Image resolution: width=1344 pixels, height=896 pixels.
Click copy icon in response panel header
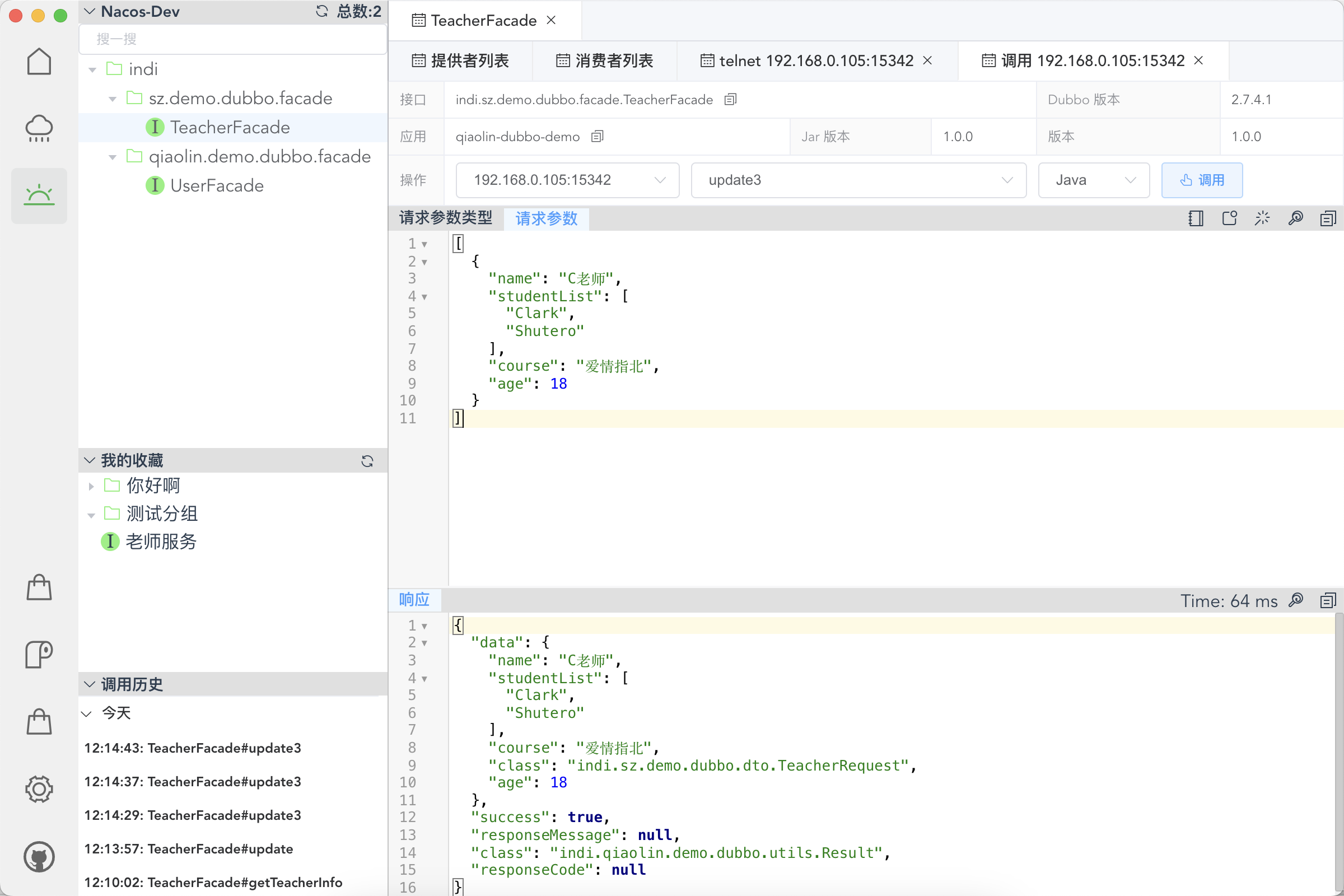pyautogui.click(x=1328, y=600)
